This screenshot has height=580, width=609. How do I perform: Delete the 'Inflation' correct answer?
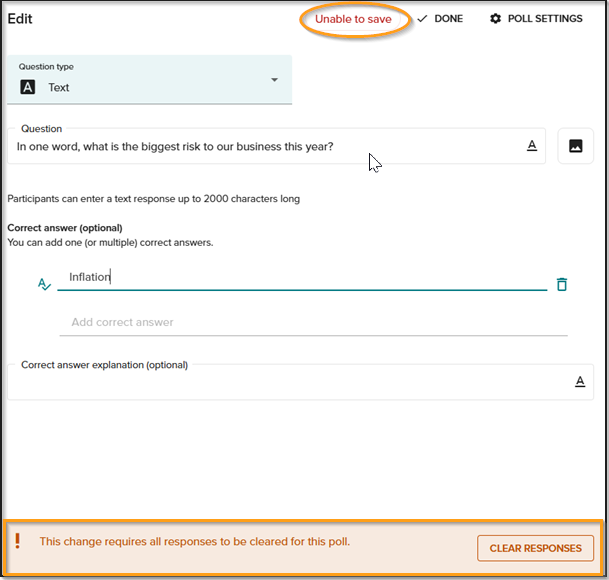(x=562, y=284)
